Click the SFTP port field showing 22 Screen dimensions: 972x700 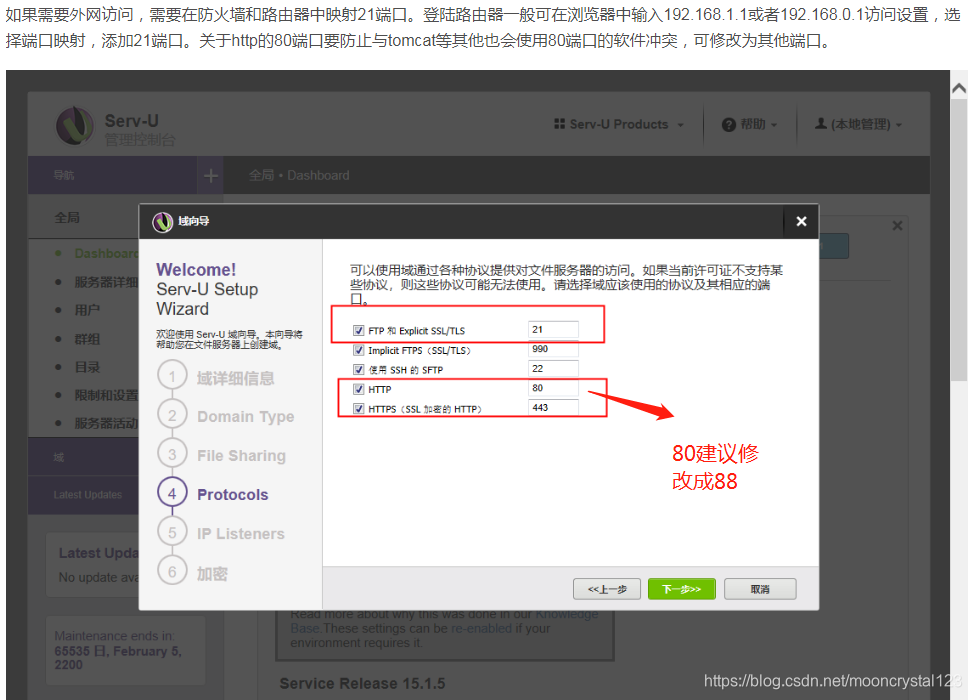coord(553,369)
